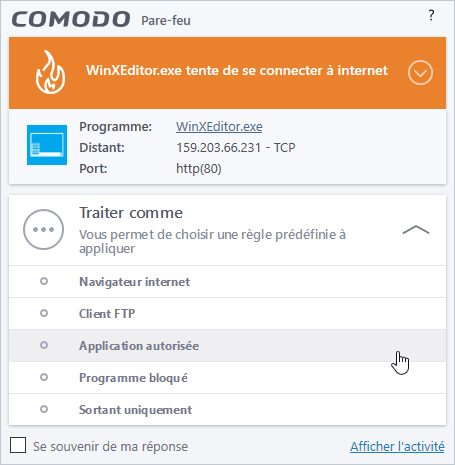Select Application autorisée radio button
This screenshot has width=455, height=465.
(44, 345)
